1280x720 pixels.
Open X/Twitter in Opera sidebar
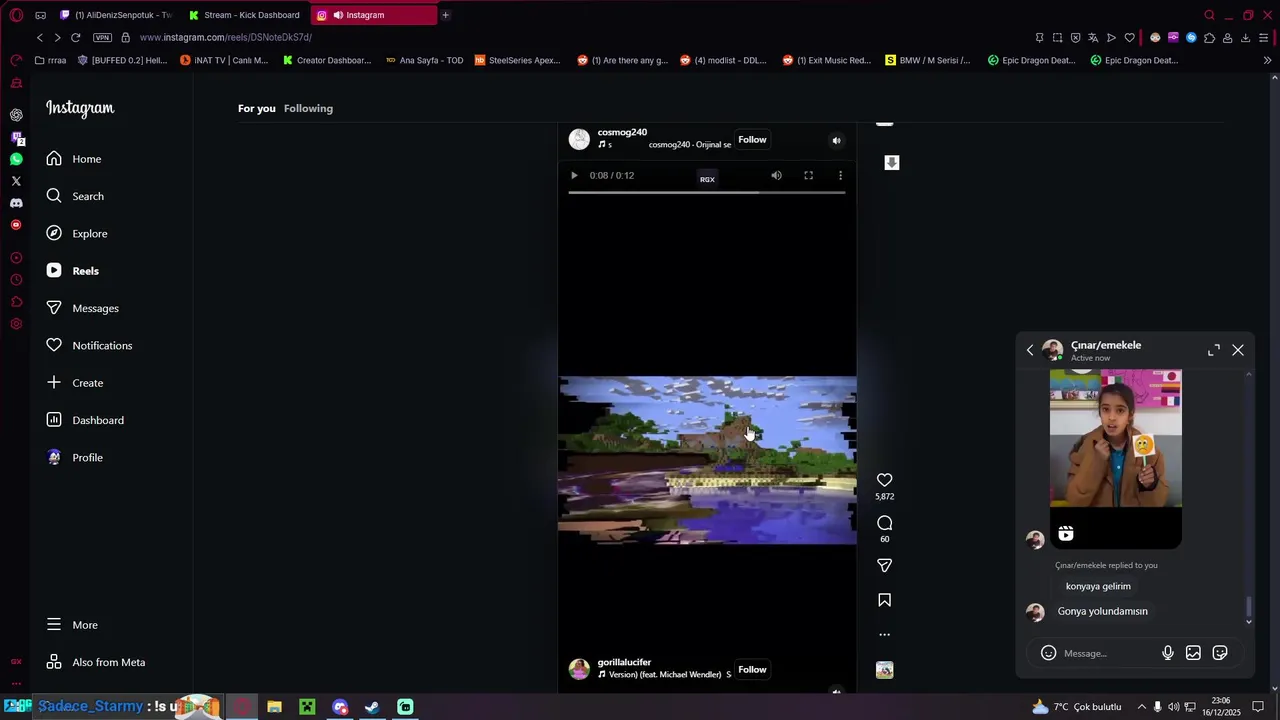click(x=16, y=181)
